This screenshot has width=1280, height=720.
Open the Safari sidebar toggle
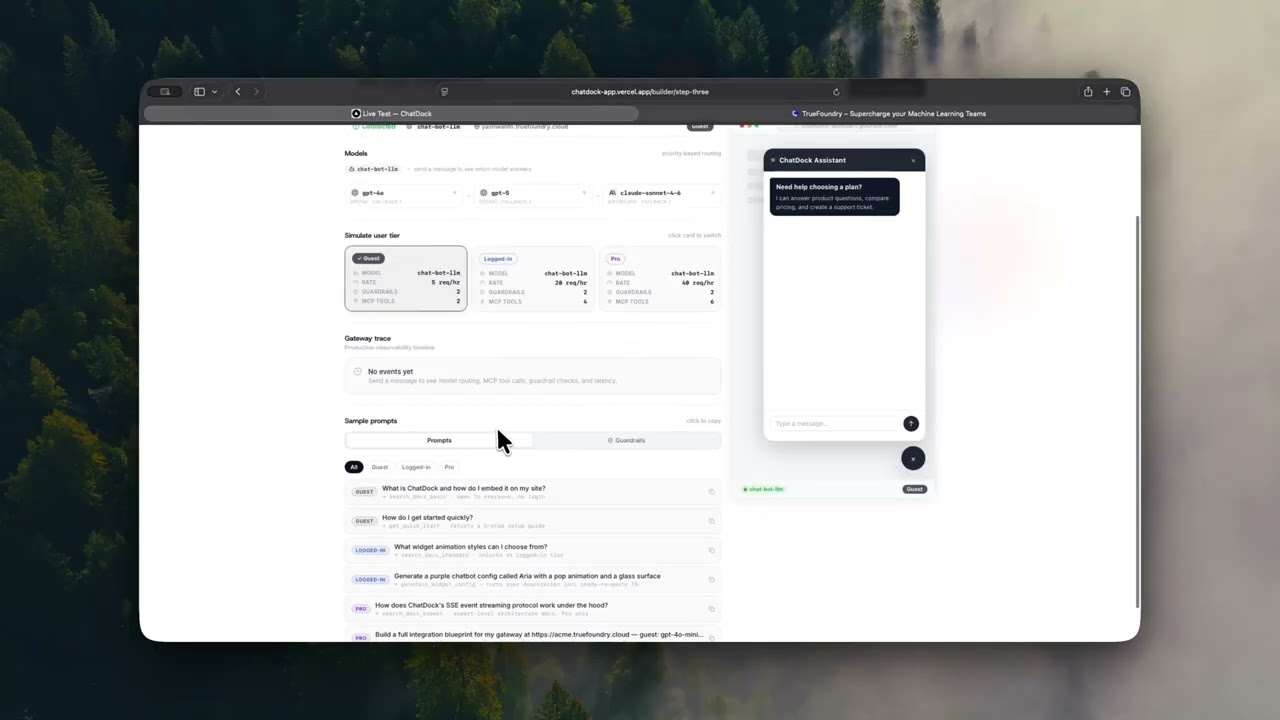(199, 92)
